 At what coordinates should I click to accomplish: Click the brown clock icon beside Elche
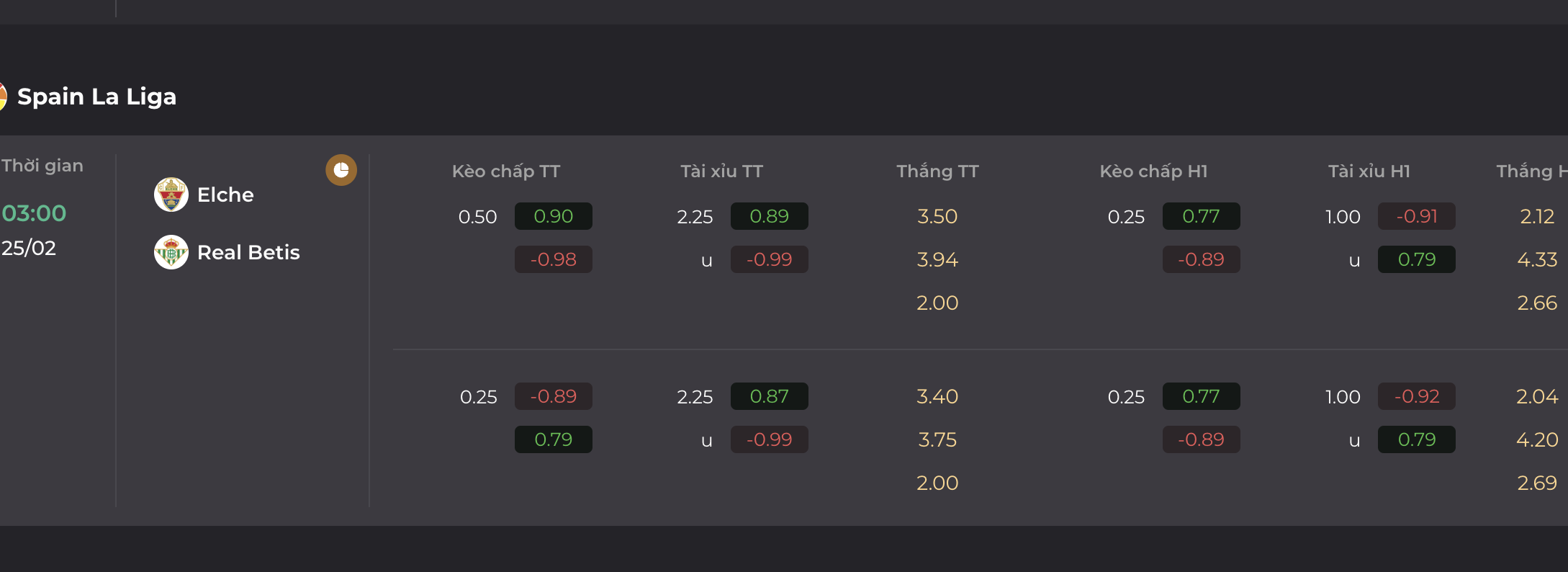(341, 170)
